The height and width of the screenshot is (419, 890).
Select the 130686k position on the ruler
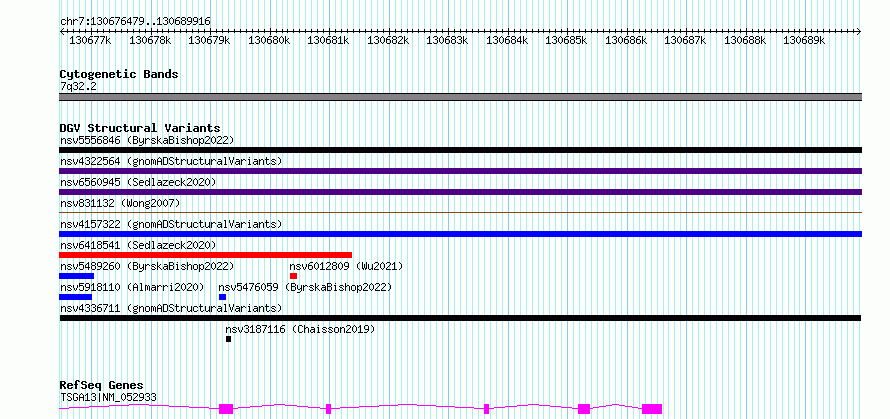click(626, 40)
